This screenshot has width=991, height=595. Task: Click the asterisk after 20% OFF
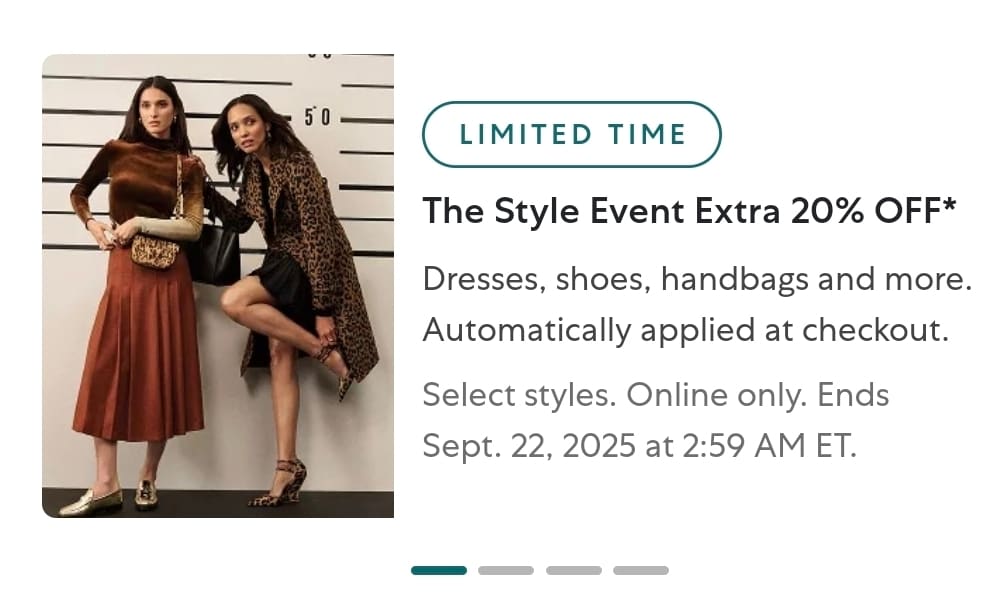tap(949, 205)
